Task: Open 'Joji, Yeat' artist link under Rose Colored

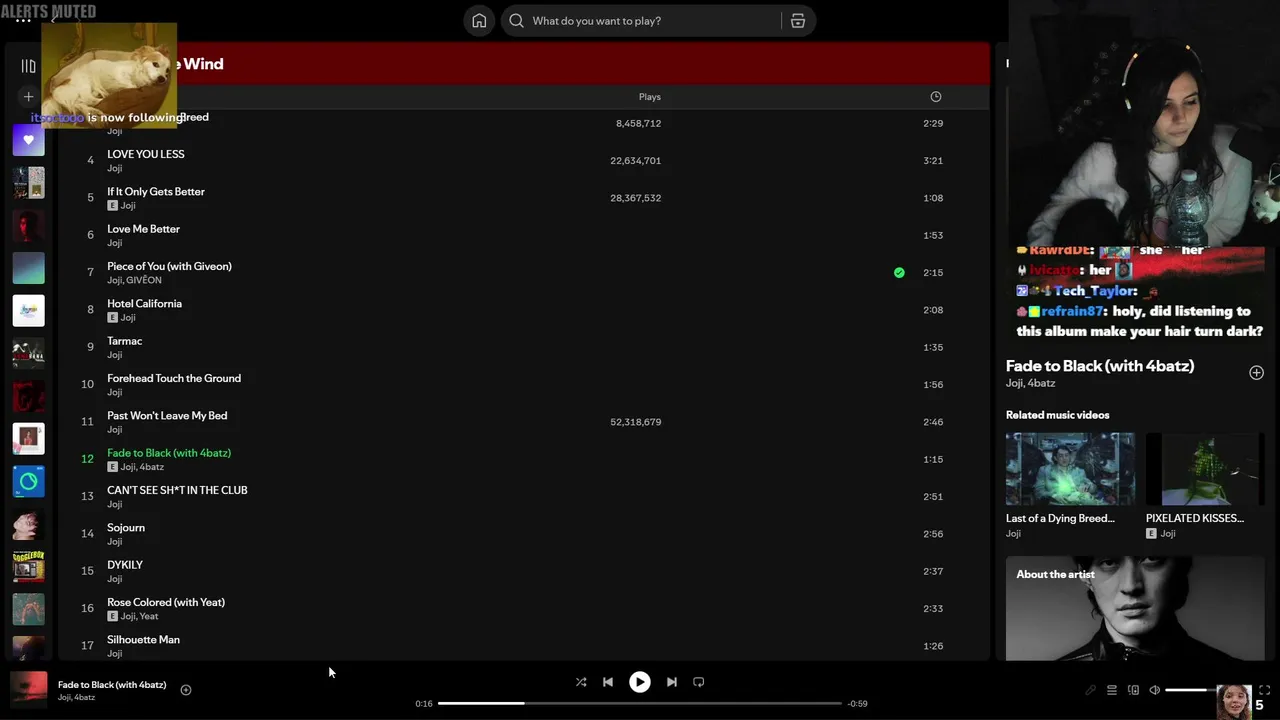Action: pyautogui.click(x=139, y=616)
